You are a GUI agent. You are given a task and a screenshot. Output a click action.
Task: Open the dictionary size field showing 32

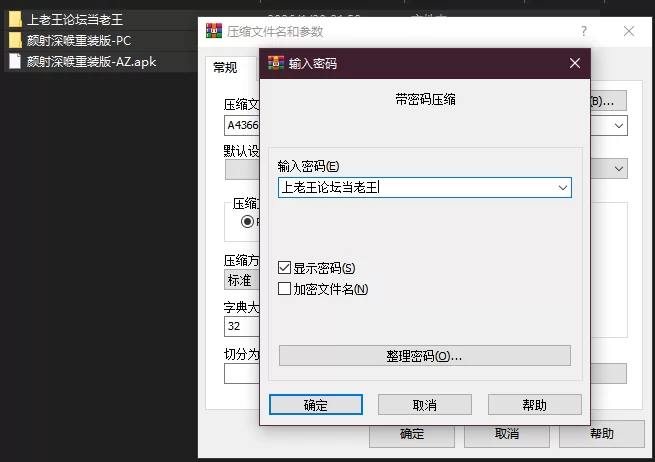242,326
